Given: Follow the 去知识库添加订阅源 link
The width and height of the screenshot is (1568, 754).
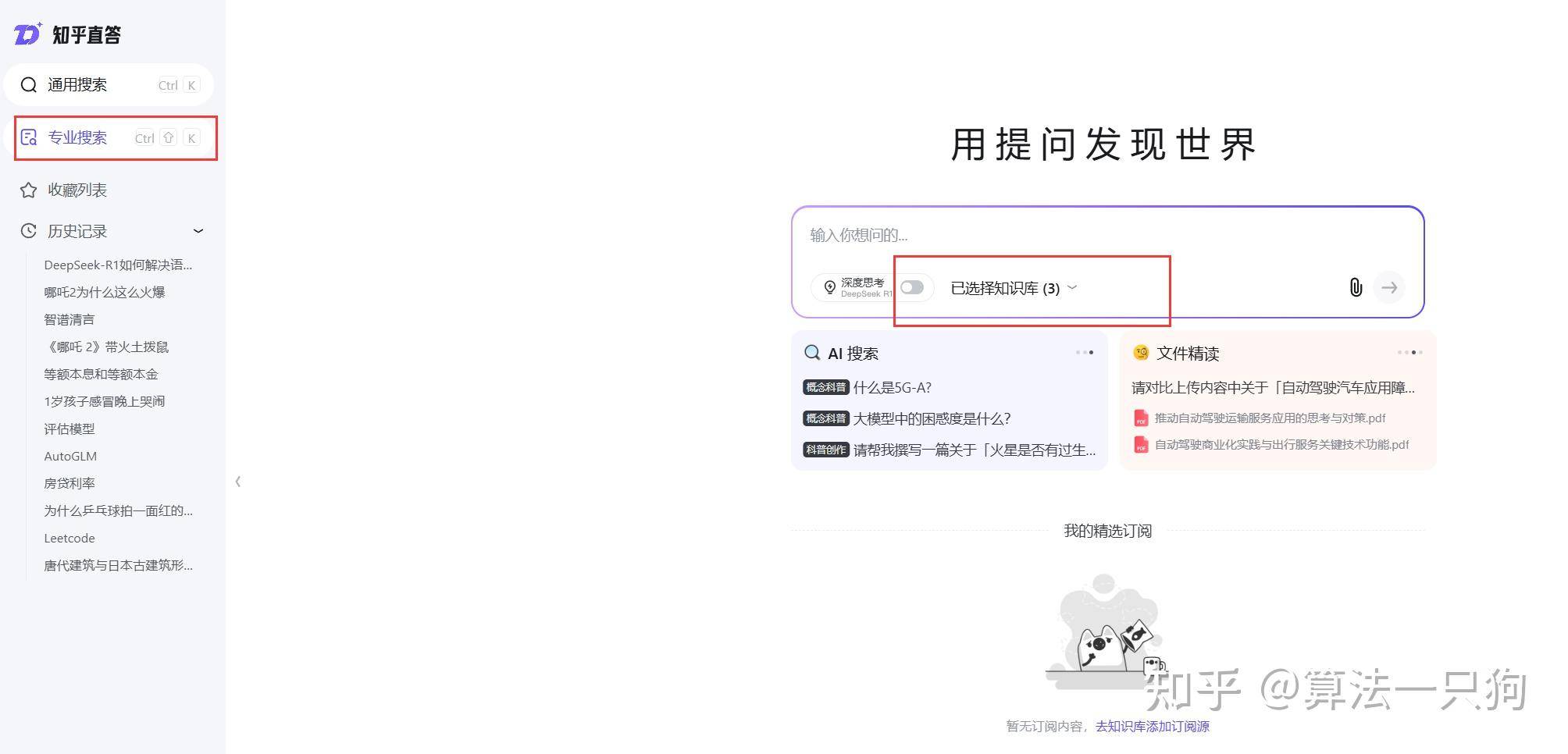Looking at the screenshot, I should click(x=1152, y=726).
